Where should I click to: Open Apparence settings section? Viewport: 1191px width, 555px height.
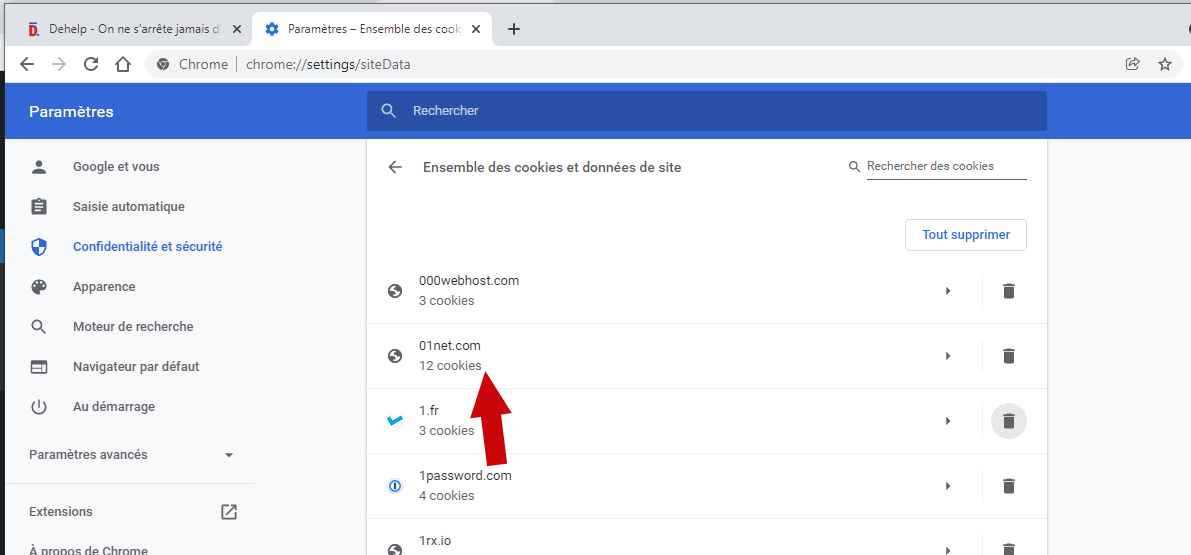[104, 287]
